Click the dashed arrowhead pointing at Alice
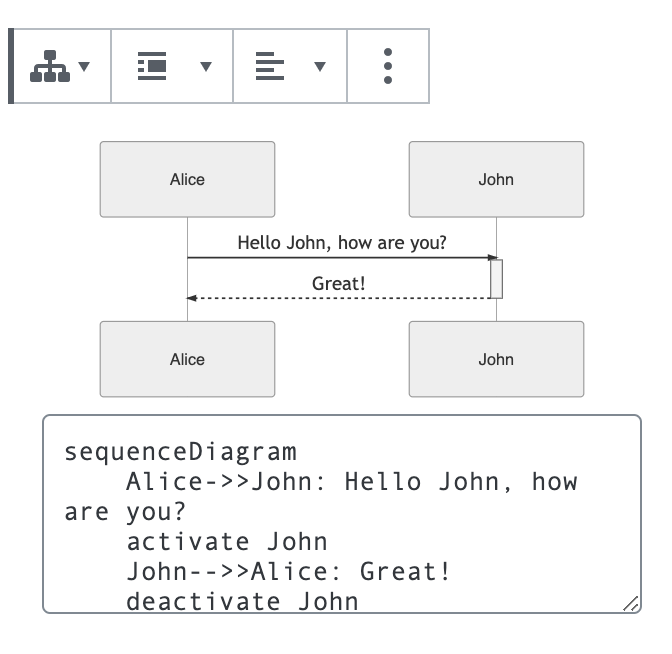Viewport: 672px width, 654px height. click(192, 298)
